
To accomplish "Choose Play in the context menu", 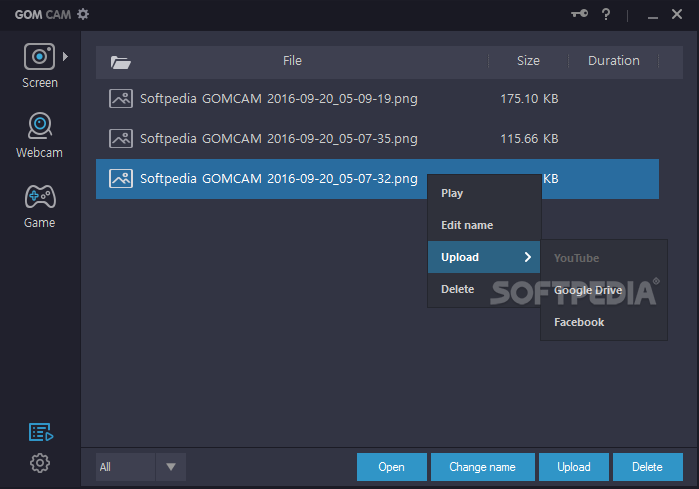I will click(x=484, y=193).
